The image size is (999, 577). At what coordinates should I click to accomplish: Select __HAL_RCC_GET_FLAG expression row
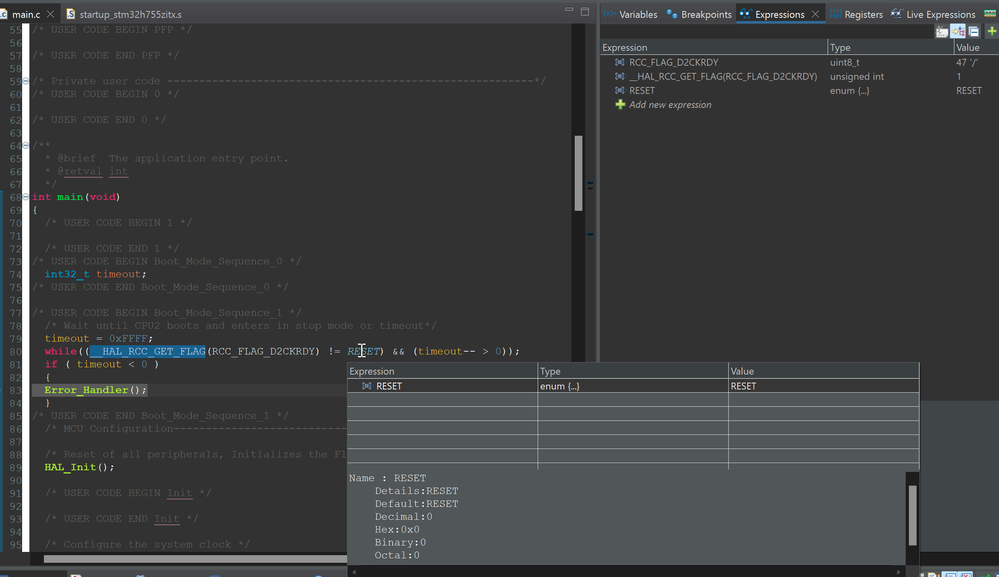(x=722, y=76)
